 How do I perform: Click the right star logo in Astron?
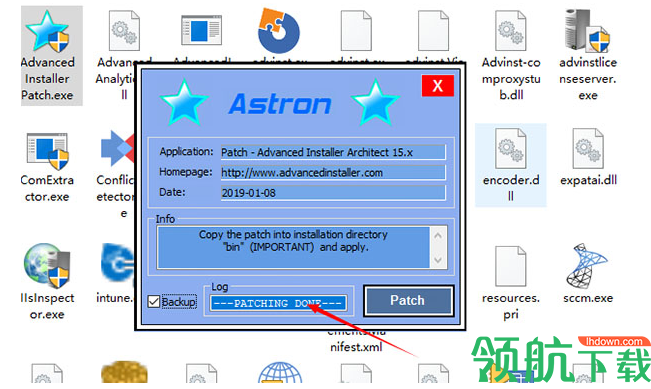375,103
